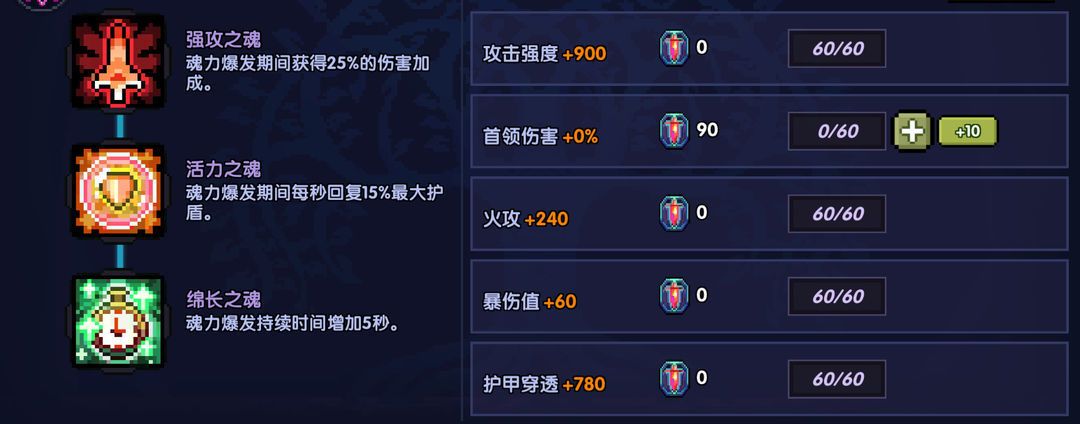This screenshot has width=1080, height=424.
Task: Select the 攻击强度 +900 stat label
Action: 544,54
